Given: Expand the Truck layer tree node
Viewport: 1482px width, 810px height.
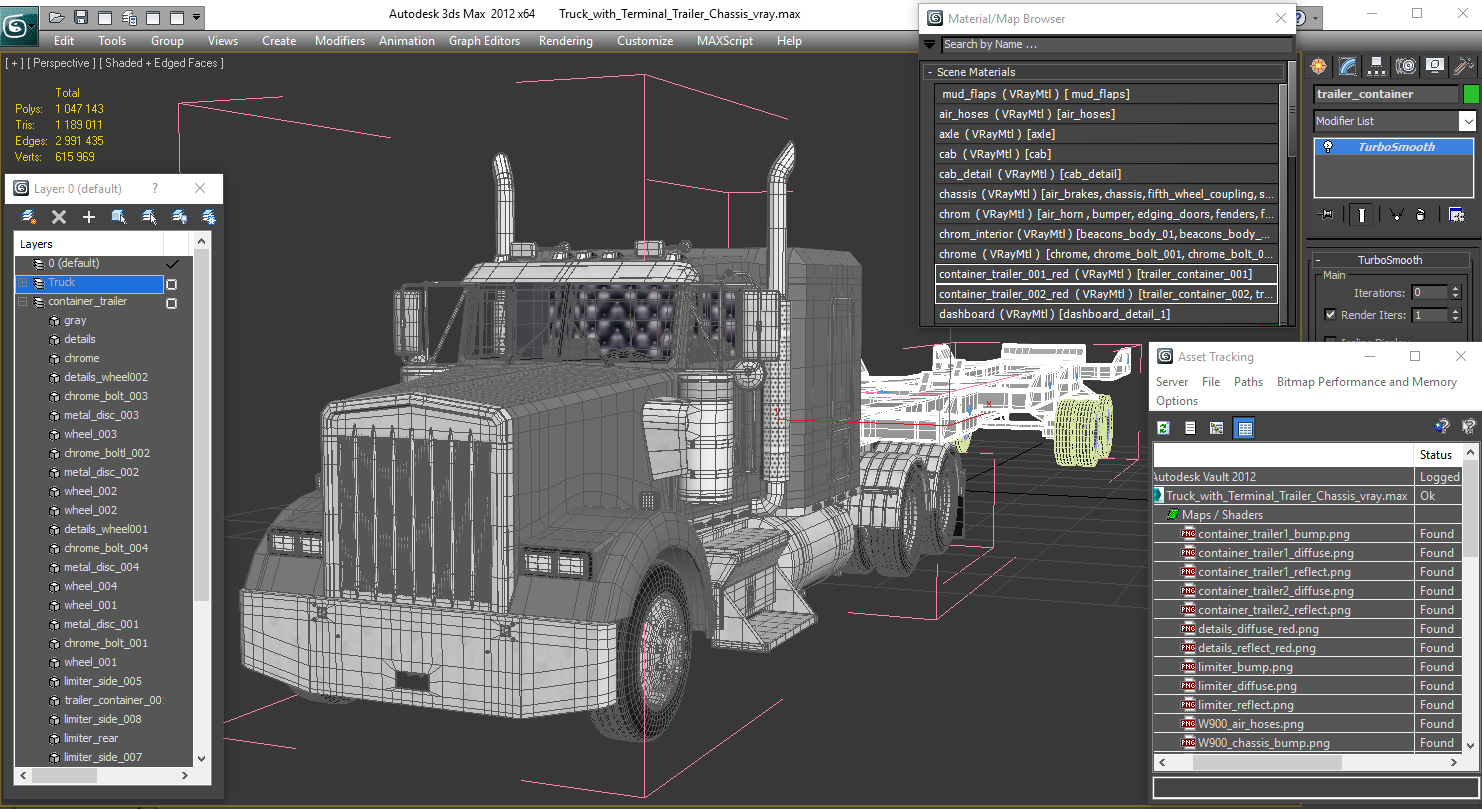Looking at the screenshot, I should [x=23, y=283].
